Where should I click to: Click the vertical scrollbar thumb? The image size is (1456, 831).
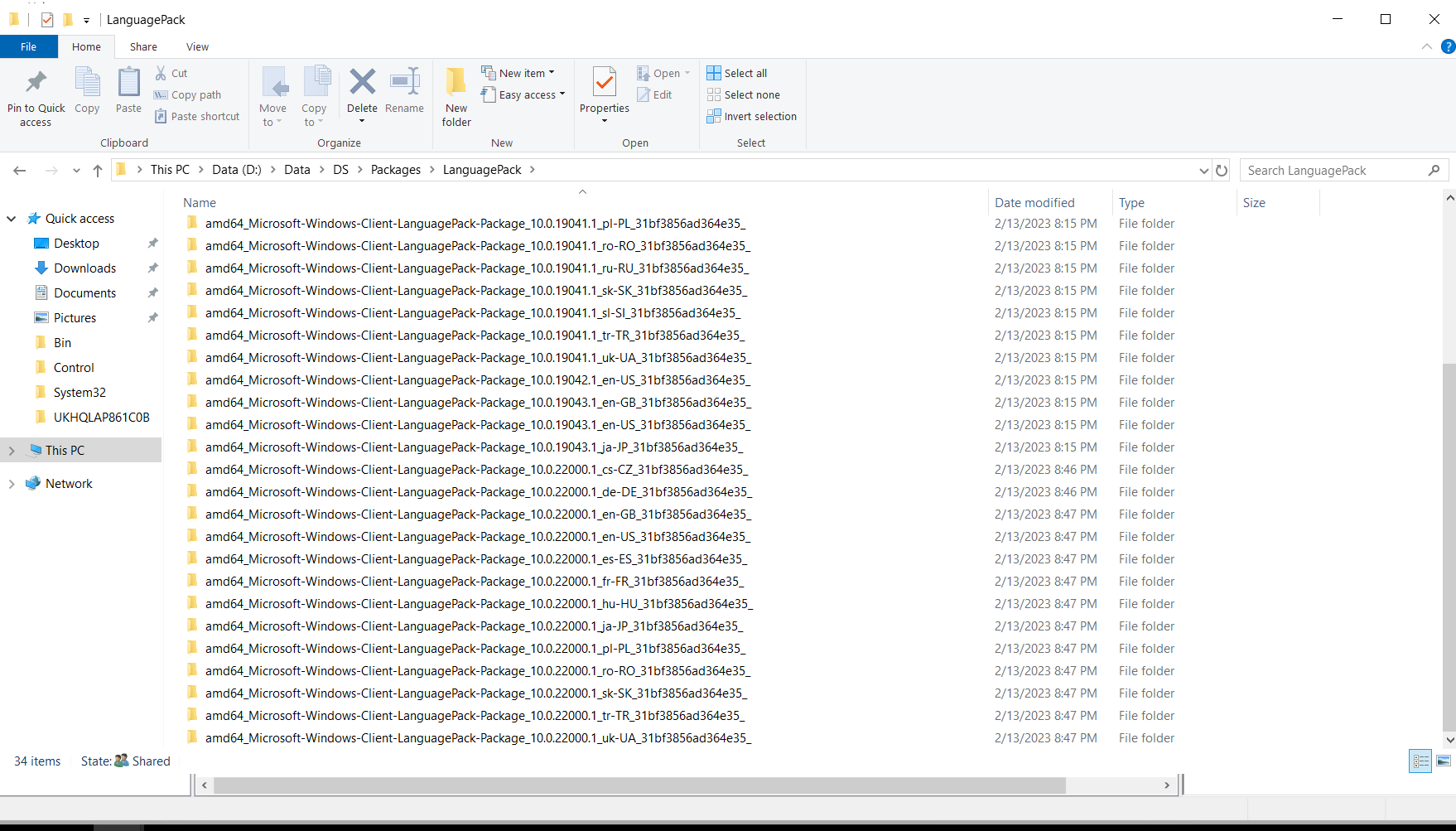[1449, 548]
